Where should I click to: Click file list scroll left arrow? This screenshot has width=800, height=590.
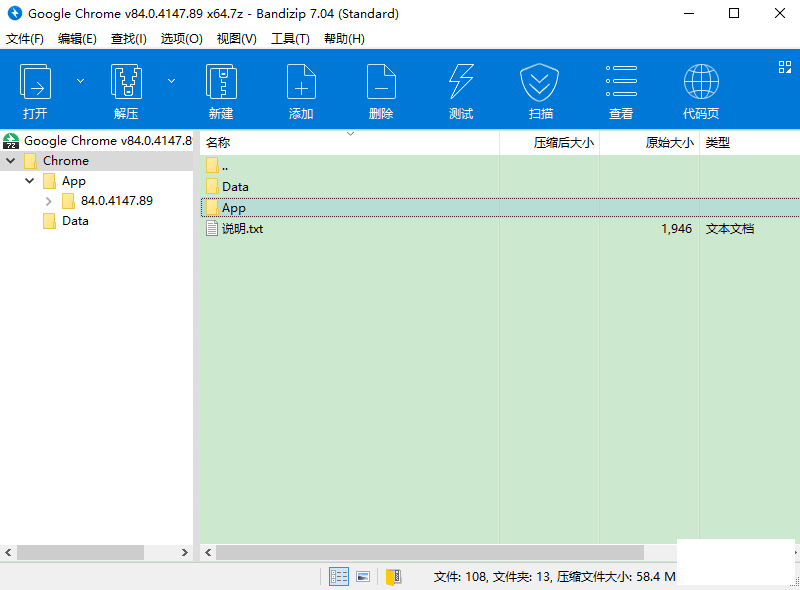coord(208,552)
